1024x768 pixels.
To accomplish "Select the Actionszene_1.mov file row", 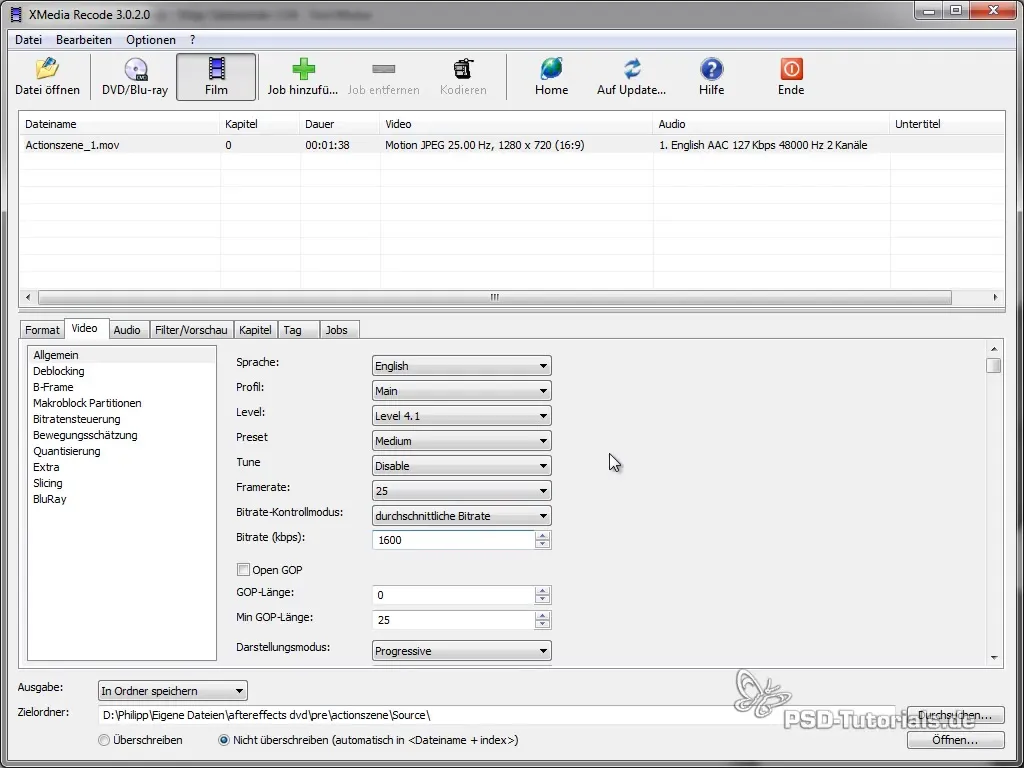I will click(511, 145).
